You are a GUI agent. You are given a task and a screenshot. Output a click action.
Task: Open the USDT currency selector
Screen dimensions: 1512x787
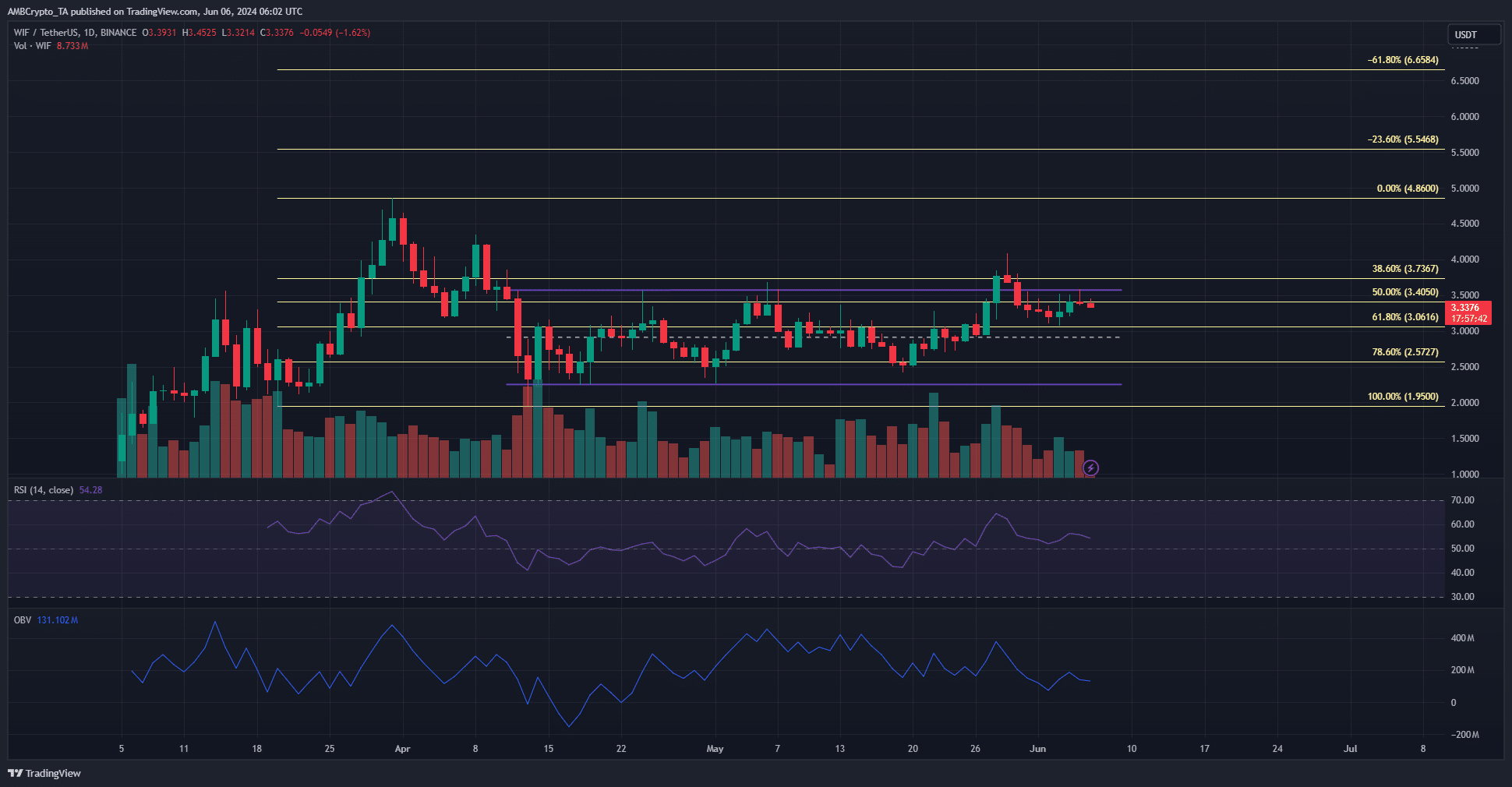(1474, 34)
